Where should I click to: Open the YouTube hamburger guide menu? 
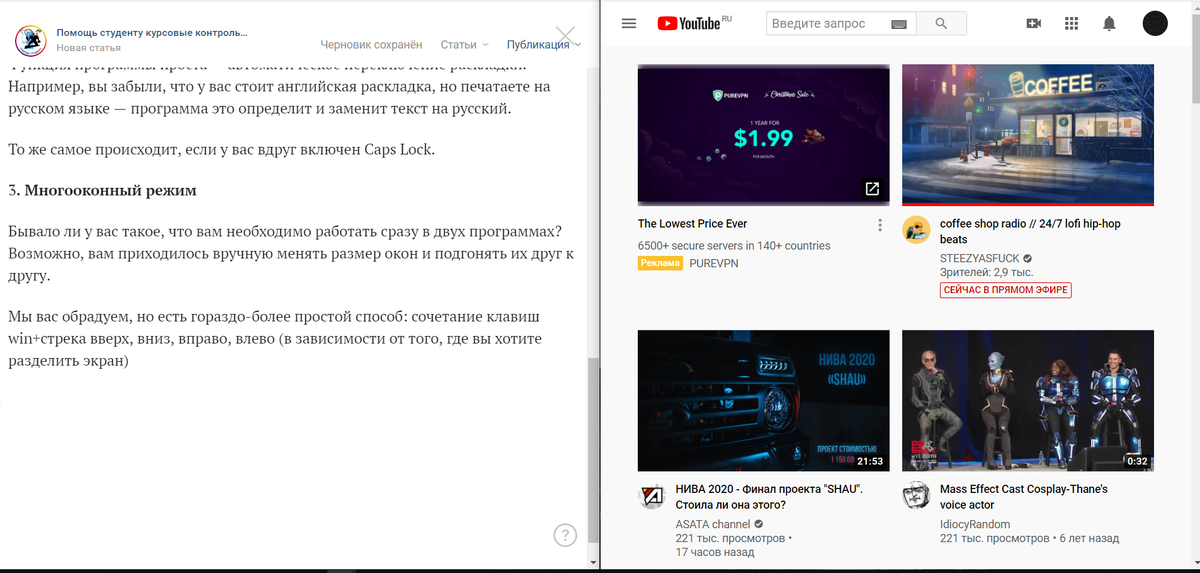(x=629, y=23)
